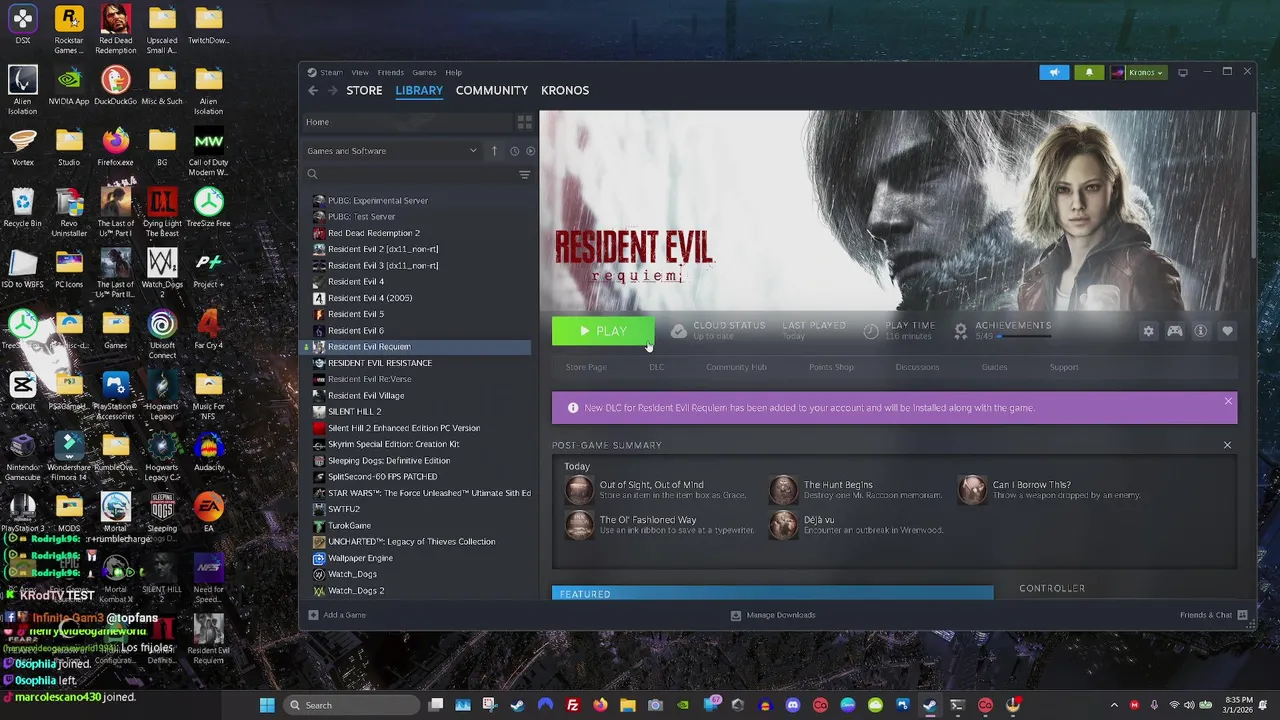Open the Points Shop link
This screenshot has height=720, width=1280.
click(x=831, y=367)
